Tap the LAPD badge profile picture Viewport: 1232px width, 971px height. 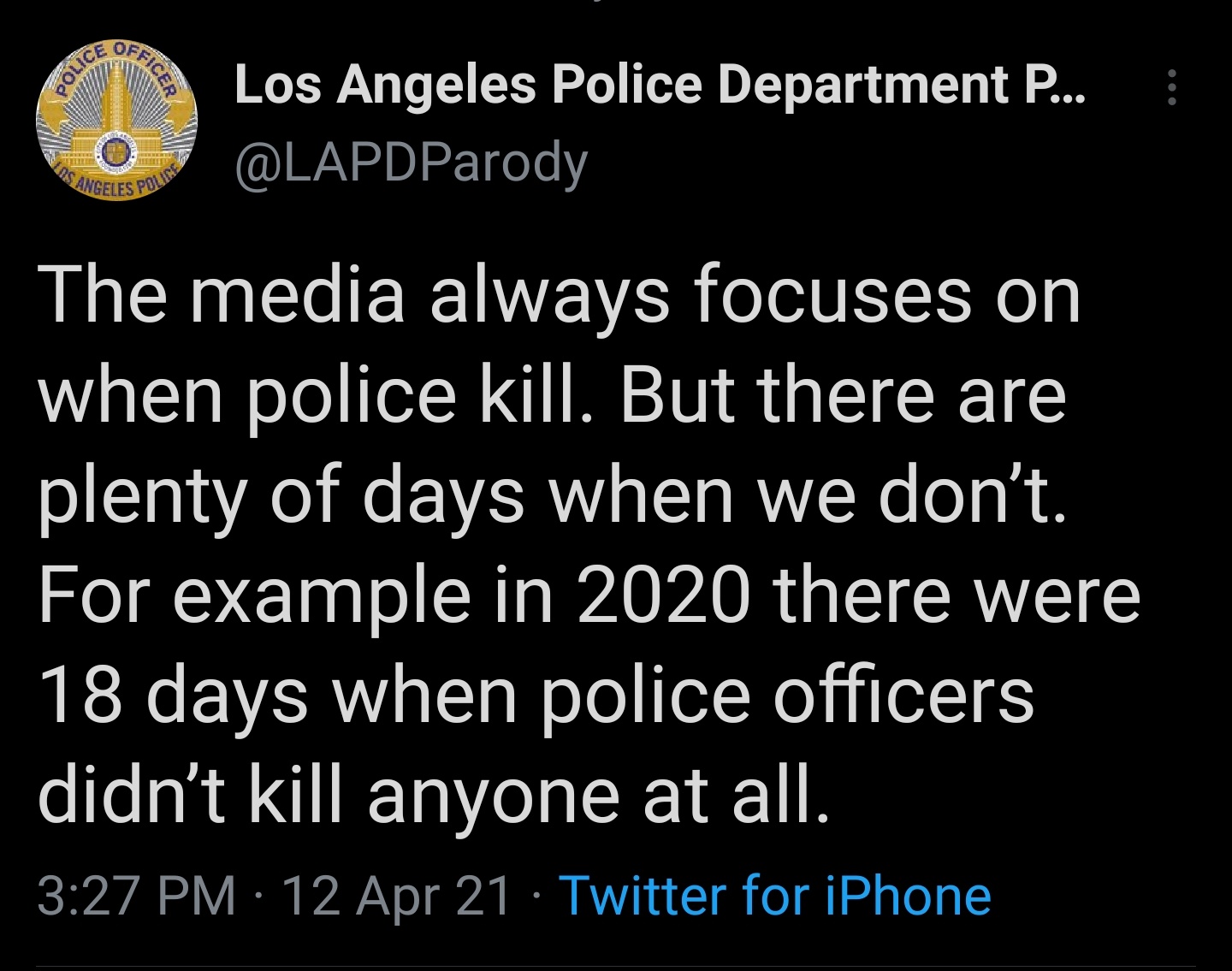pos(116,121)
